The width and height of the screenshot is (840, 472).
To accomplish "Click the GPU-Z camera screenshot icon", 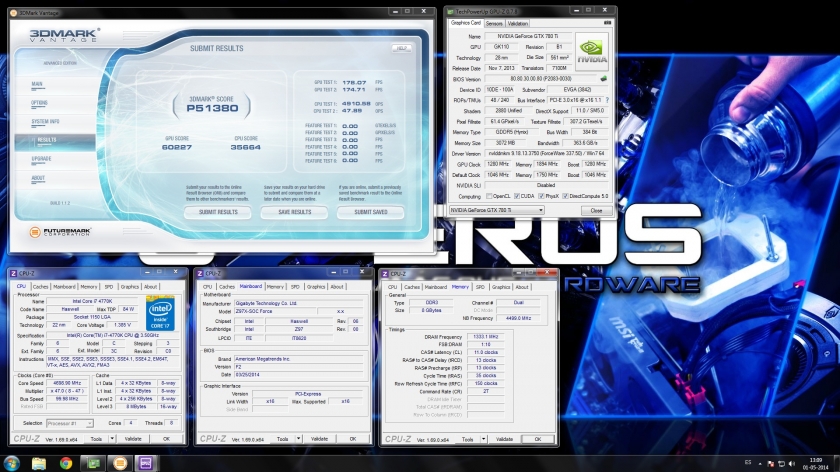I will pos(607,23).
